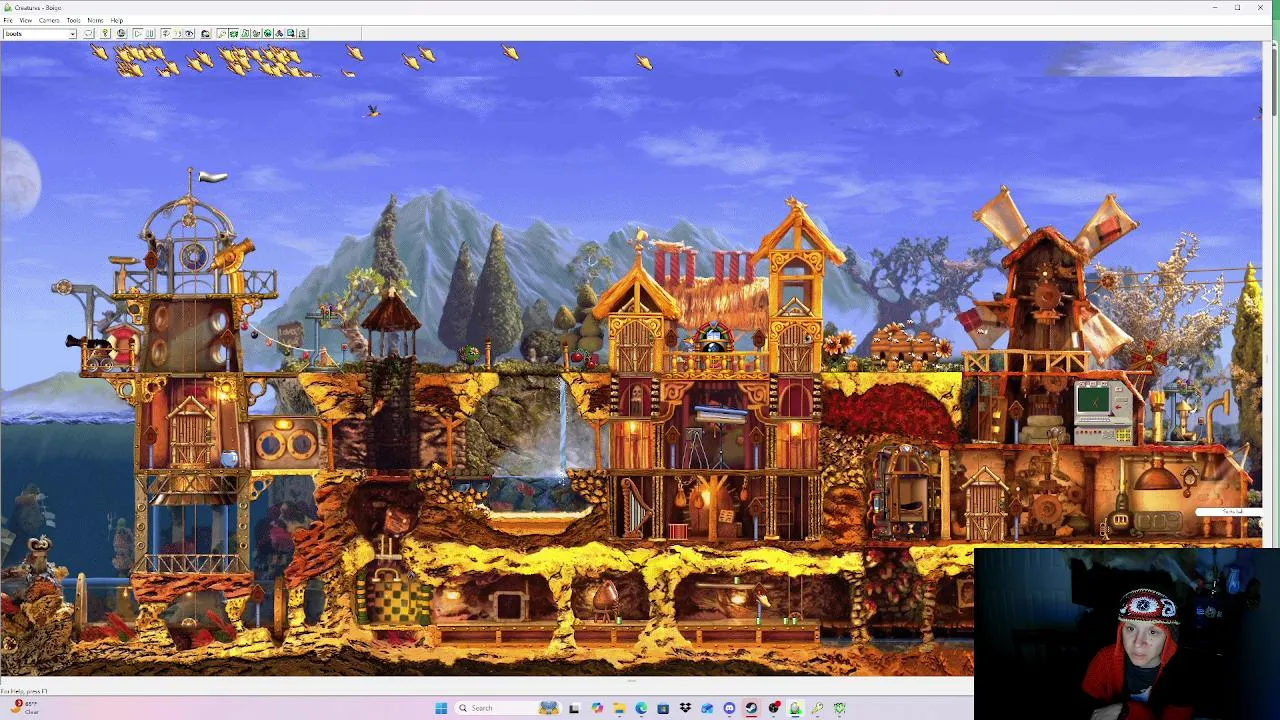
Task: Open Dropbox from the taskbar
Action: 685,708
